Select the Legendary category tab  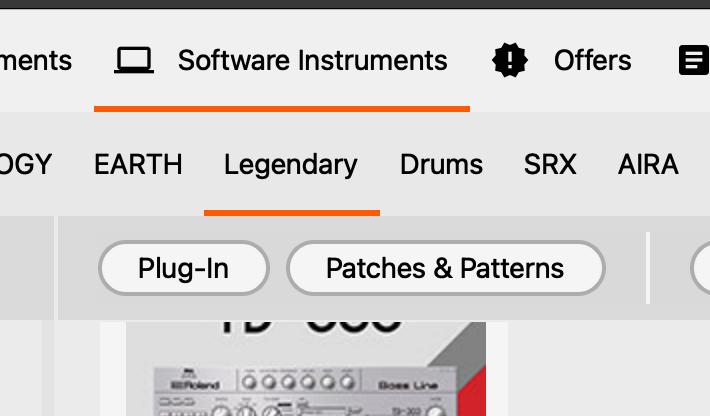tap(291, 165)
